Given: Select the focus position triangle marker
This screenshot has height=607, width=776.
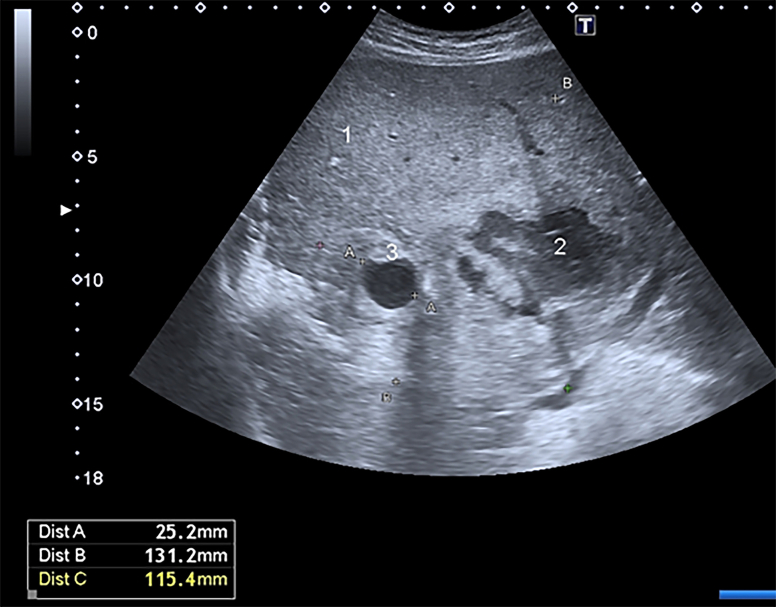Looking at the screenshot, I should 66,211.
